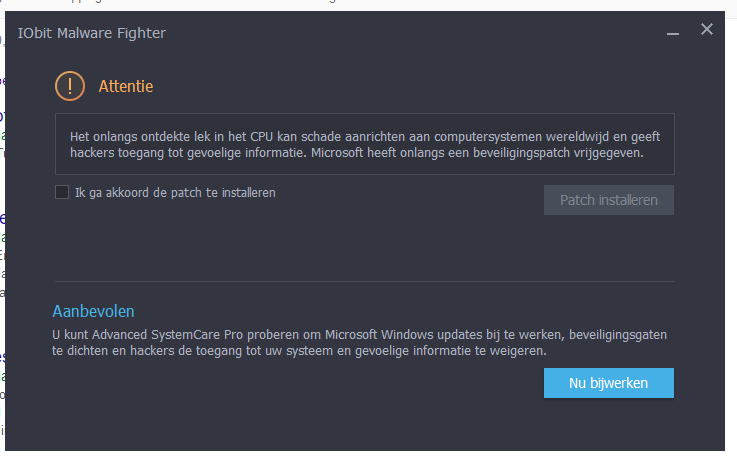Screen dimensions: 737x465
Task: Click the 'Patch installeren' button
Action: tap(609, 200)
